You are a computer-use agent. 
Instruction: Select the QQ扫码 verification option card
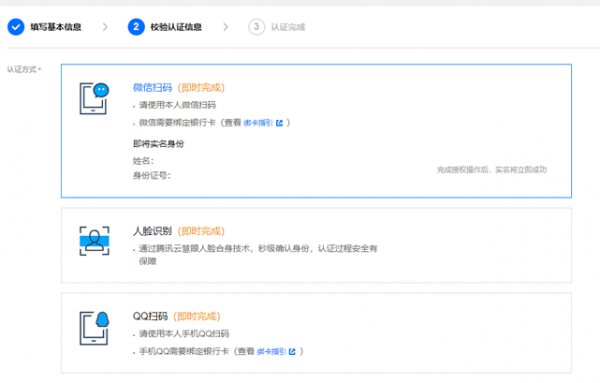(316, 333)
